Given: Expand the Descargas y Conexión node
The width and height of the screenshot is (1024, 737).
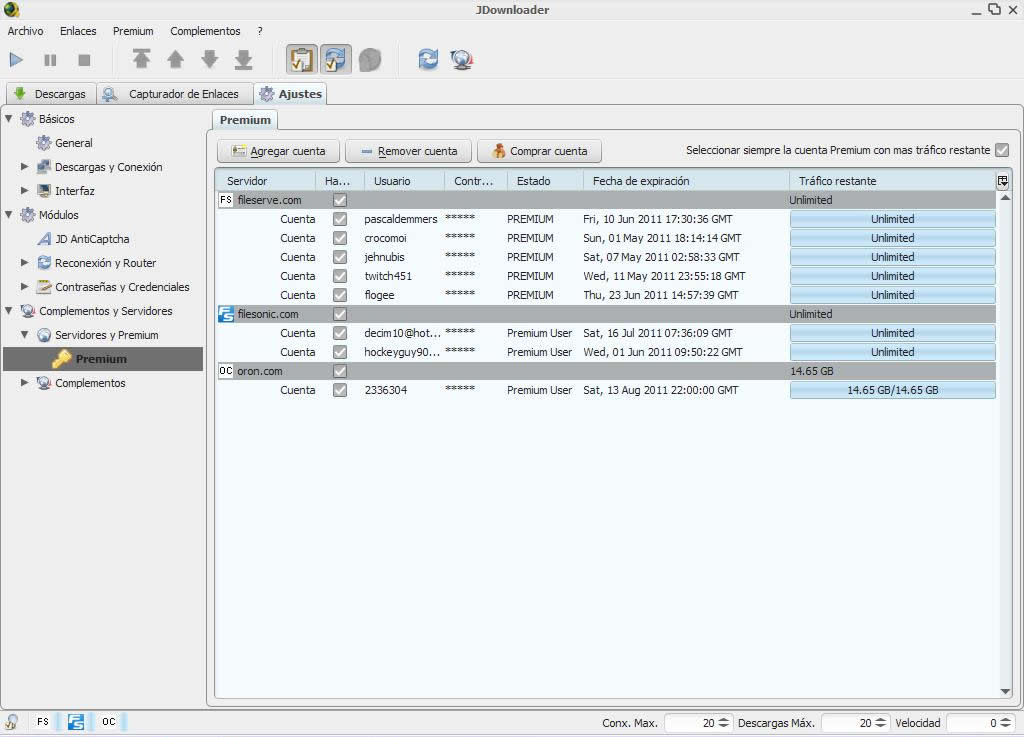Looking at the screenshot, I should tap(24, 166).
